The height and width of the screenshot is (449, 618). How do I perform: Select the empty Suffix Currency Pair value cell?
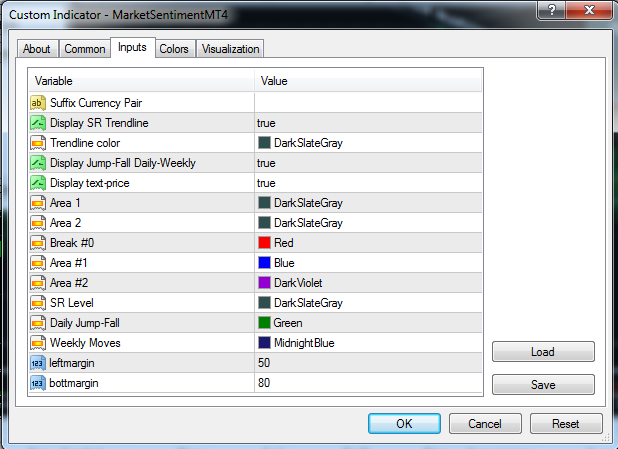click(x=368, y=103)
